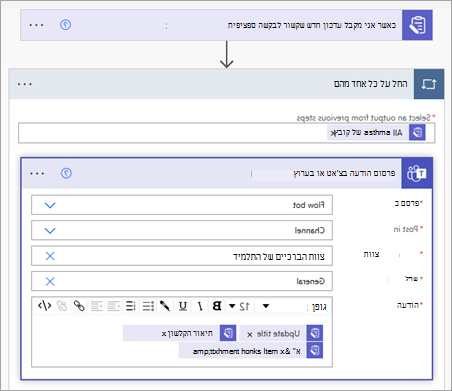Clear the General channel field
Screen dimensions: 452x391
[x=50, y=282]
